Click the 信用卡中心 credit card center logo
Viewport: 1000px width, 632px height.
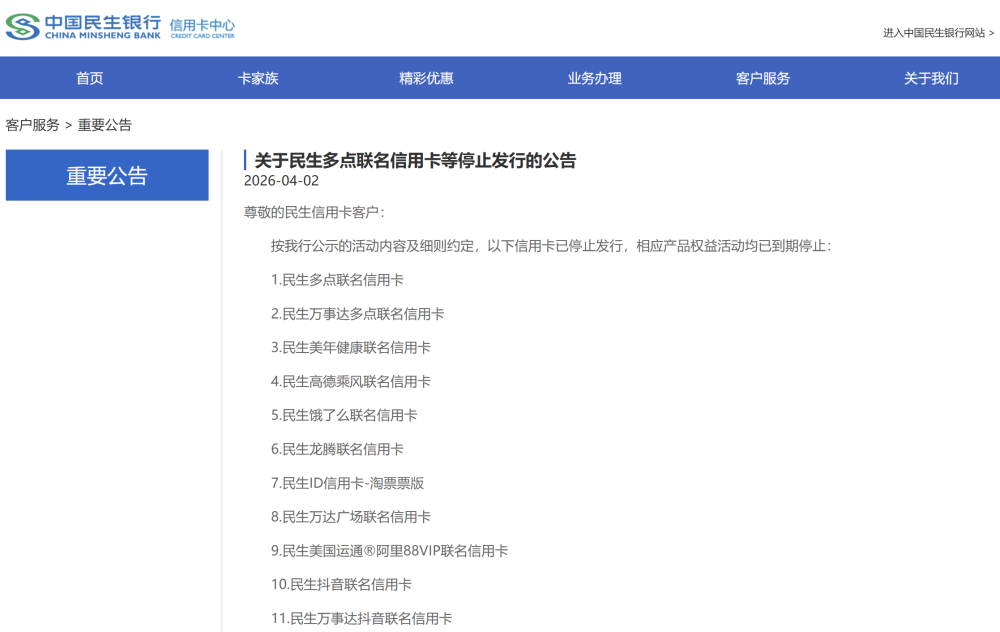(199, 27)
